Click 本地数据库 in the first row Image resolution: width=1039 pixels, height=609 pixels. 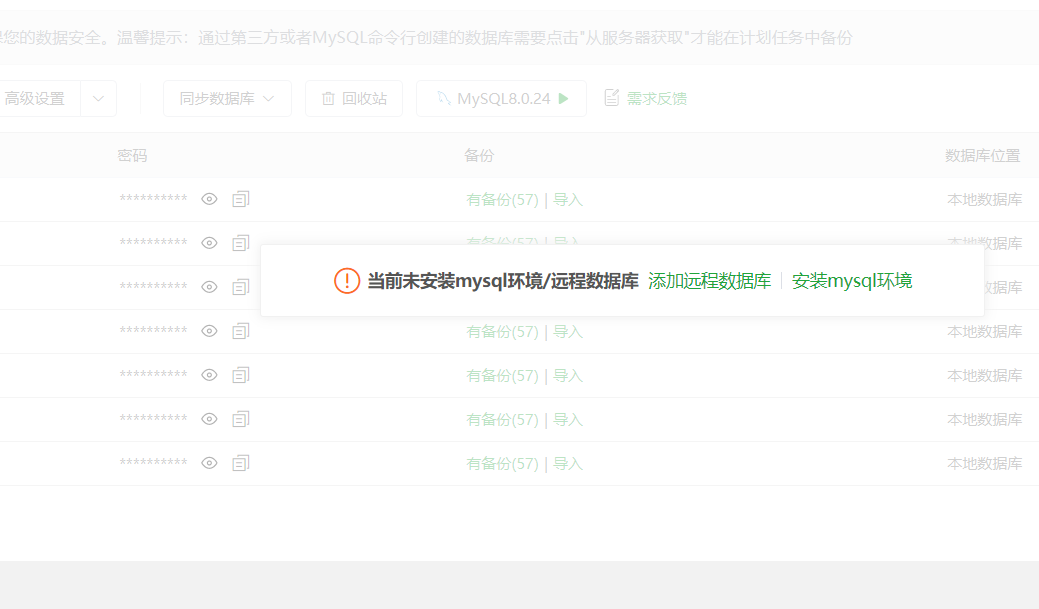985,199
